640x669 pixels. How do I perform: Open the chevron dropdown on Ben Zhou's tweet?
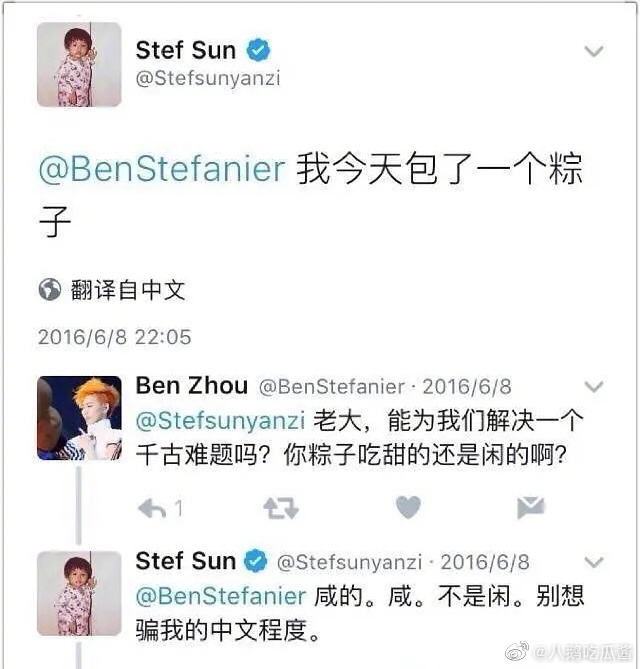click(594, 387)
